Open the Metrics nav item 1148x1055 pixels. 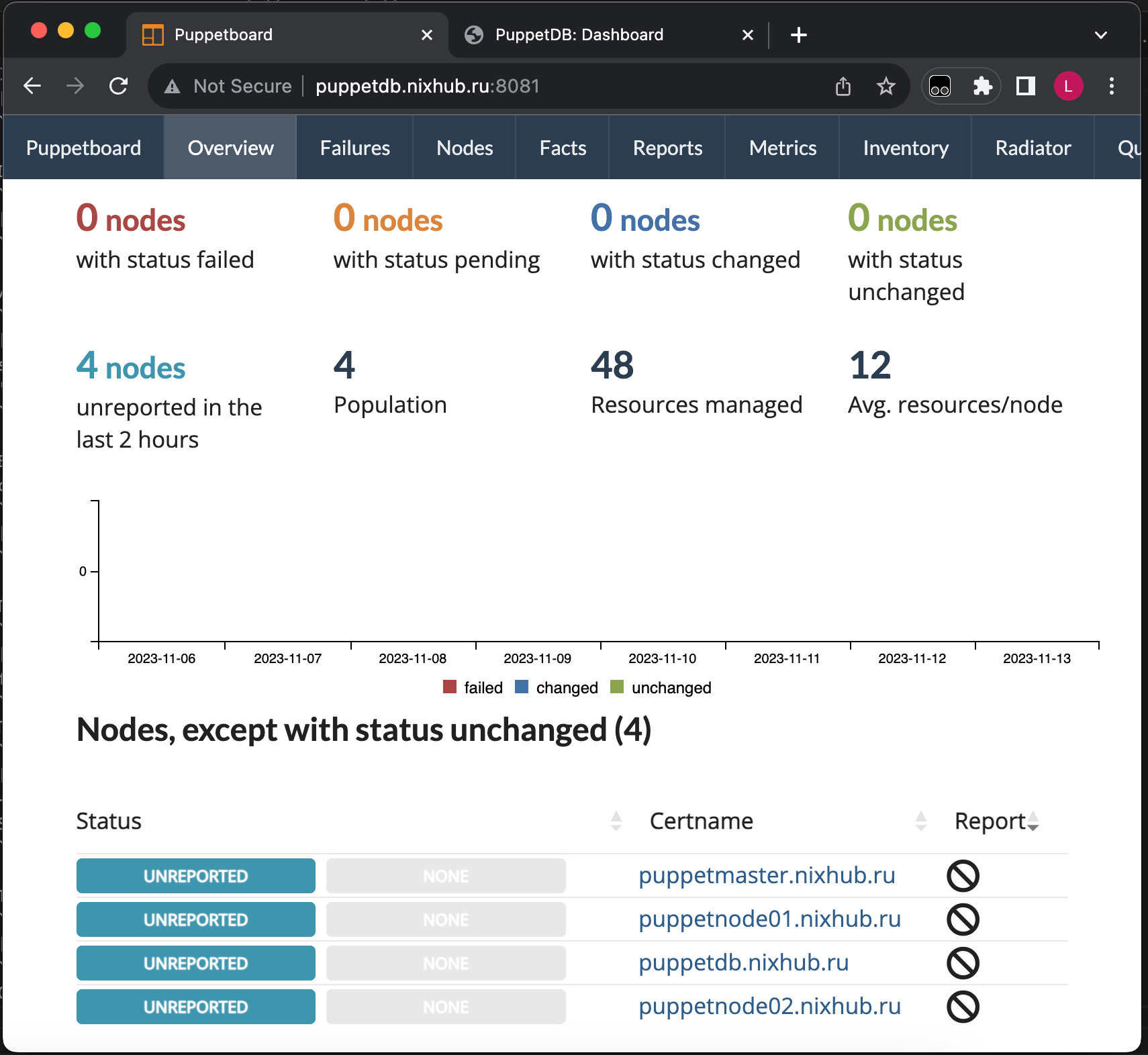[783, 148]
